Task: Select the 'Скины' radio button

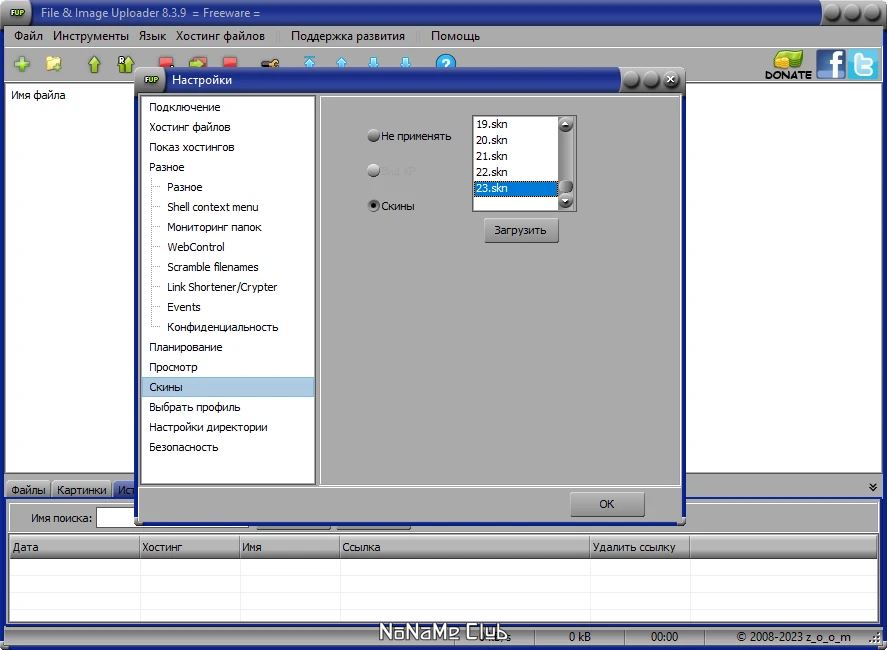Action: 373,206
